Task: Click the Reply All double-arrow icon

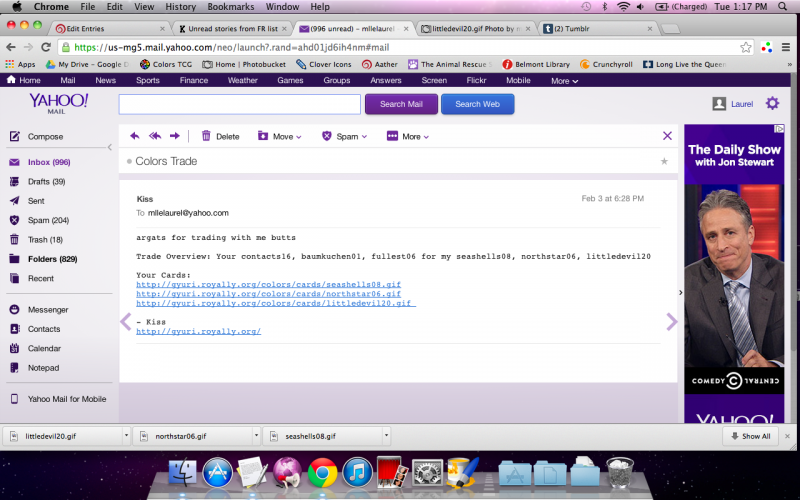Action: (x=155, y=136)
